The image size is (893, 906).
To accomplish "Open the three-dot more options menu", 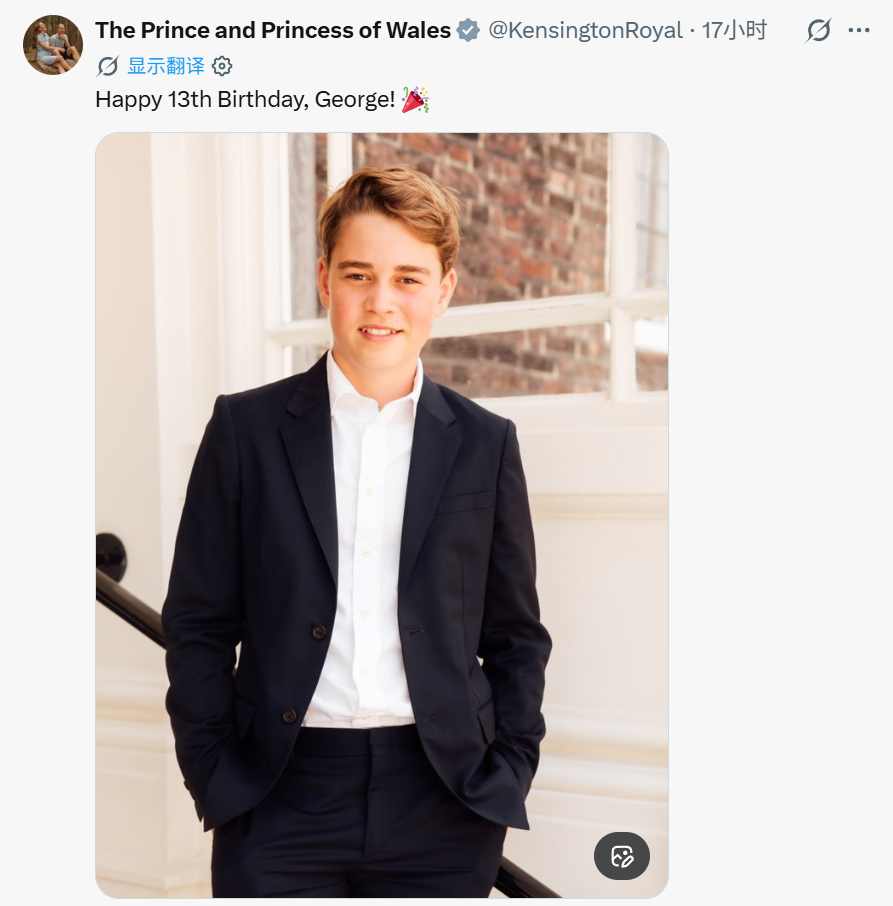I will [x=859, y=30].
